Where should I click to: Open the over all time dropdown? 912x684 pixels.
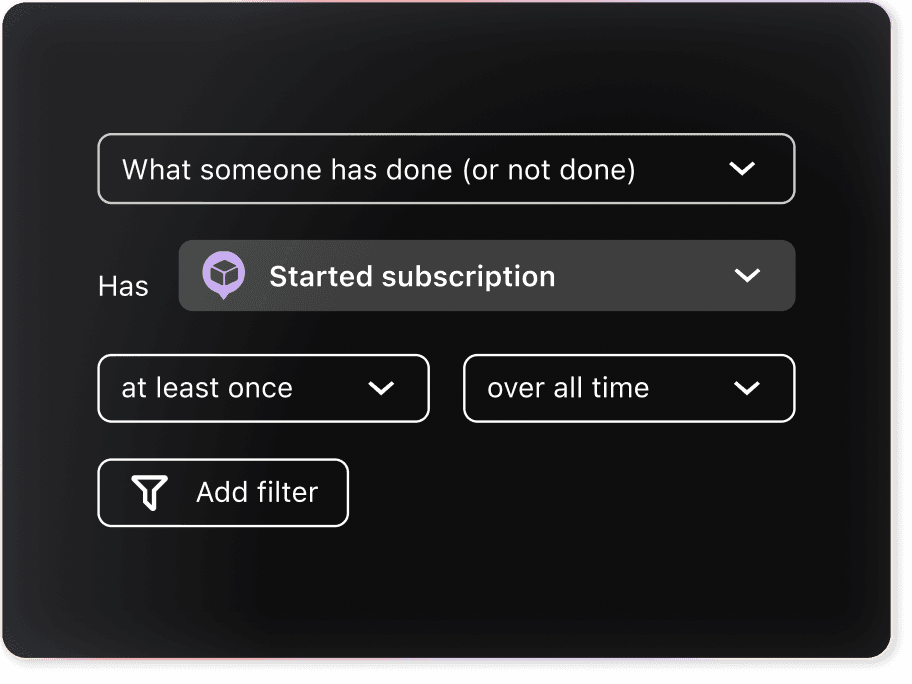pyautogui.click(x=629, y=388)
